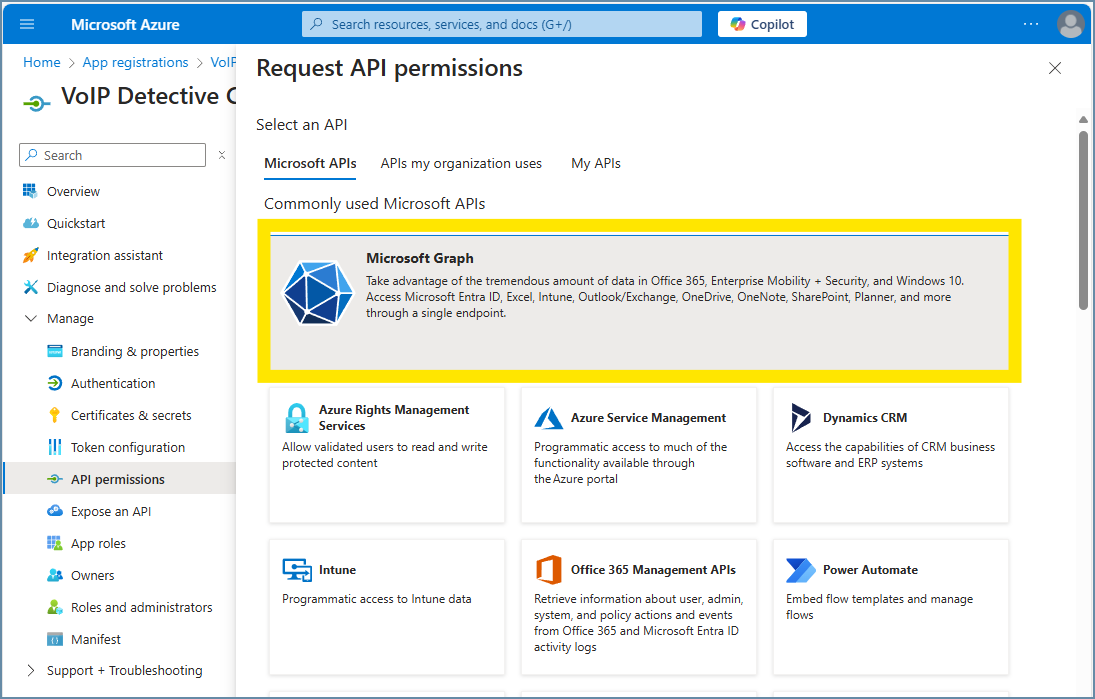
Task: Choose the Dynamics CRM title
Action: (865, 418)
